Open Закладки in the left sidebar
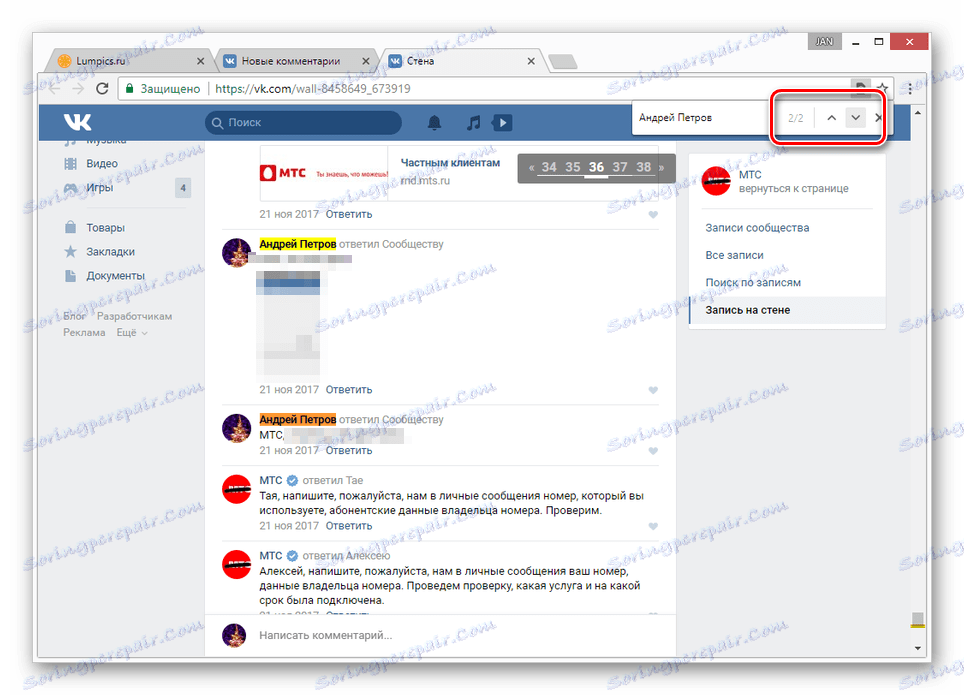 pyautogui.click(x=110, y=252)
